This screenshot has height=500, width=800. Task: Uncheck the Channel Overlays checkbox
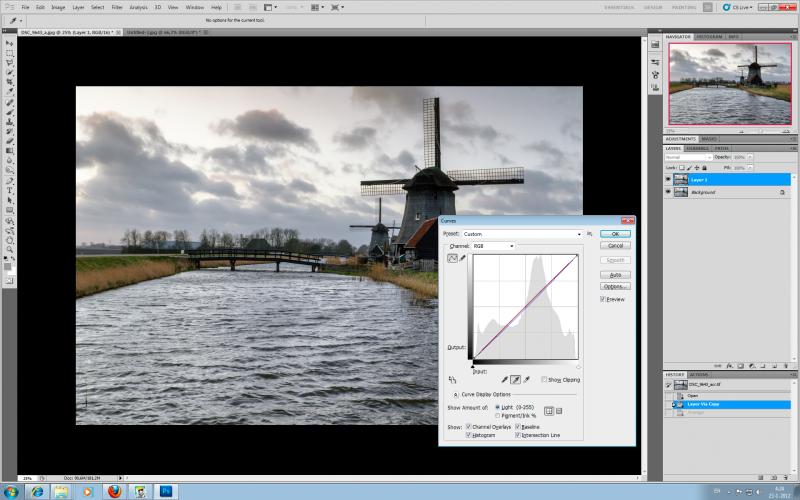468,427
